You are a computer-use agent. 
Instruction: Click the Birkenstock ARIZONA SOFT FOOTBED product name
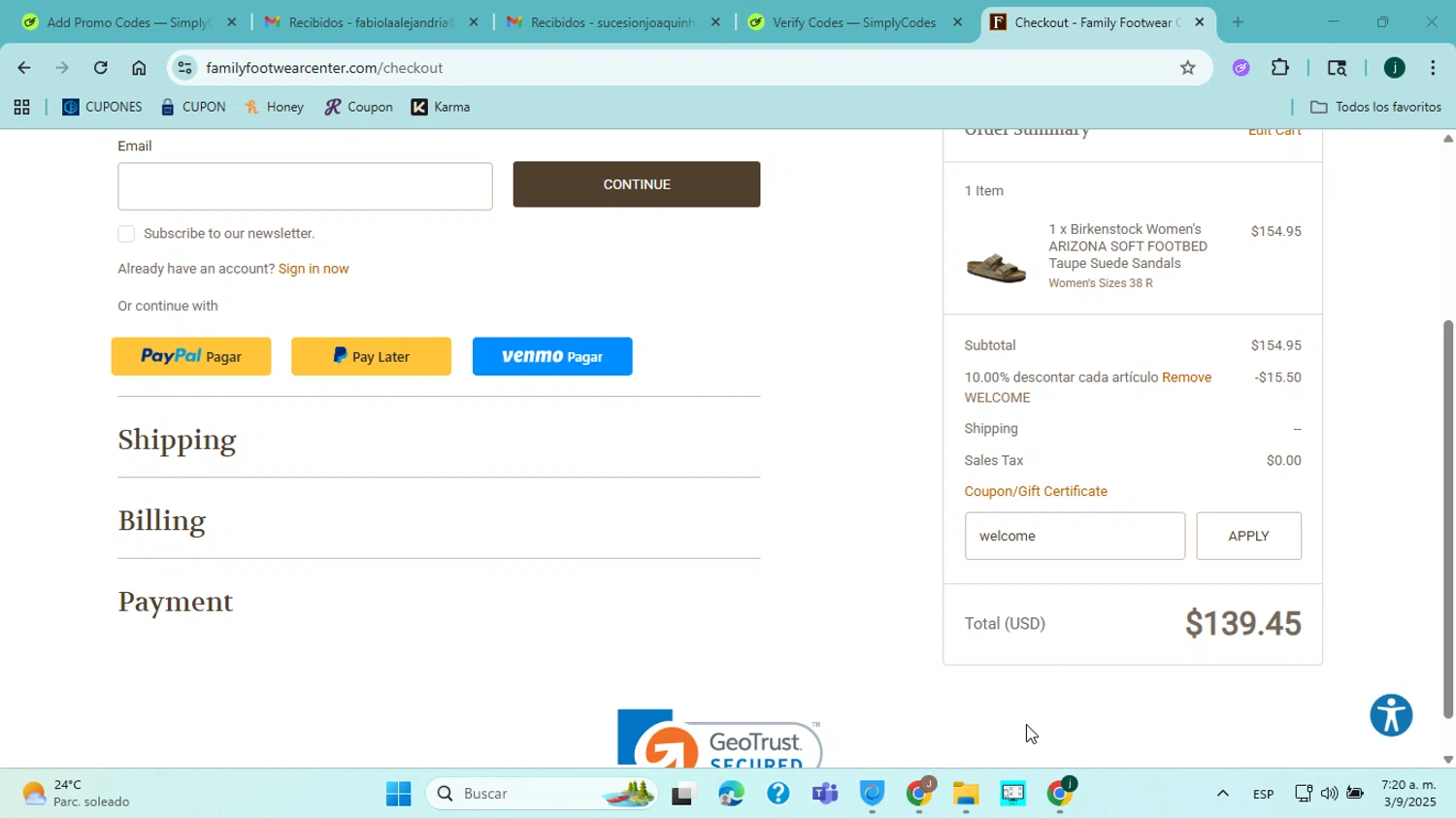[1128, 246]
